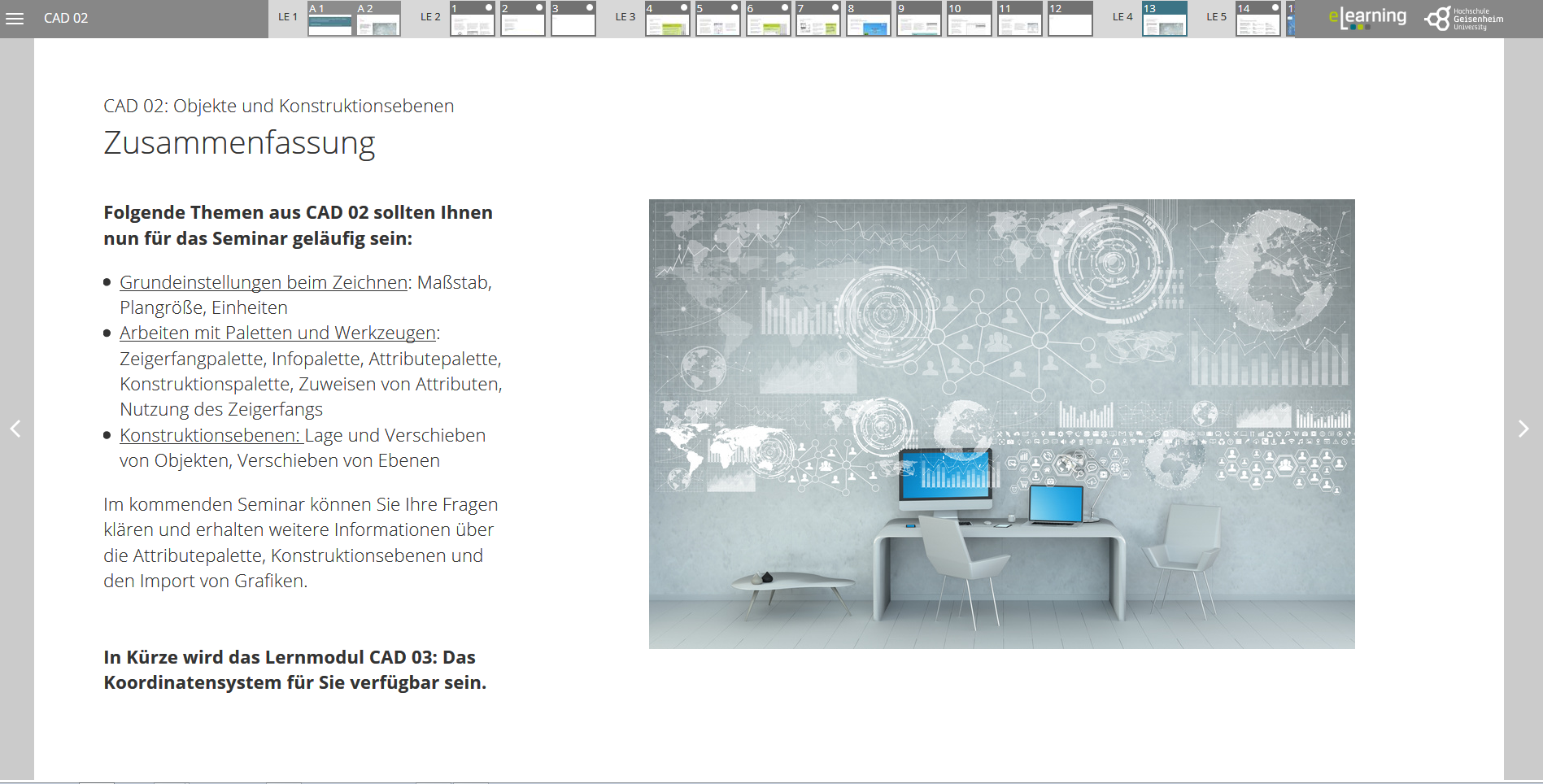Click the Hochschule Geisenheim University logo

coord(1464,19)
